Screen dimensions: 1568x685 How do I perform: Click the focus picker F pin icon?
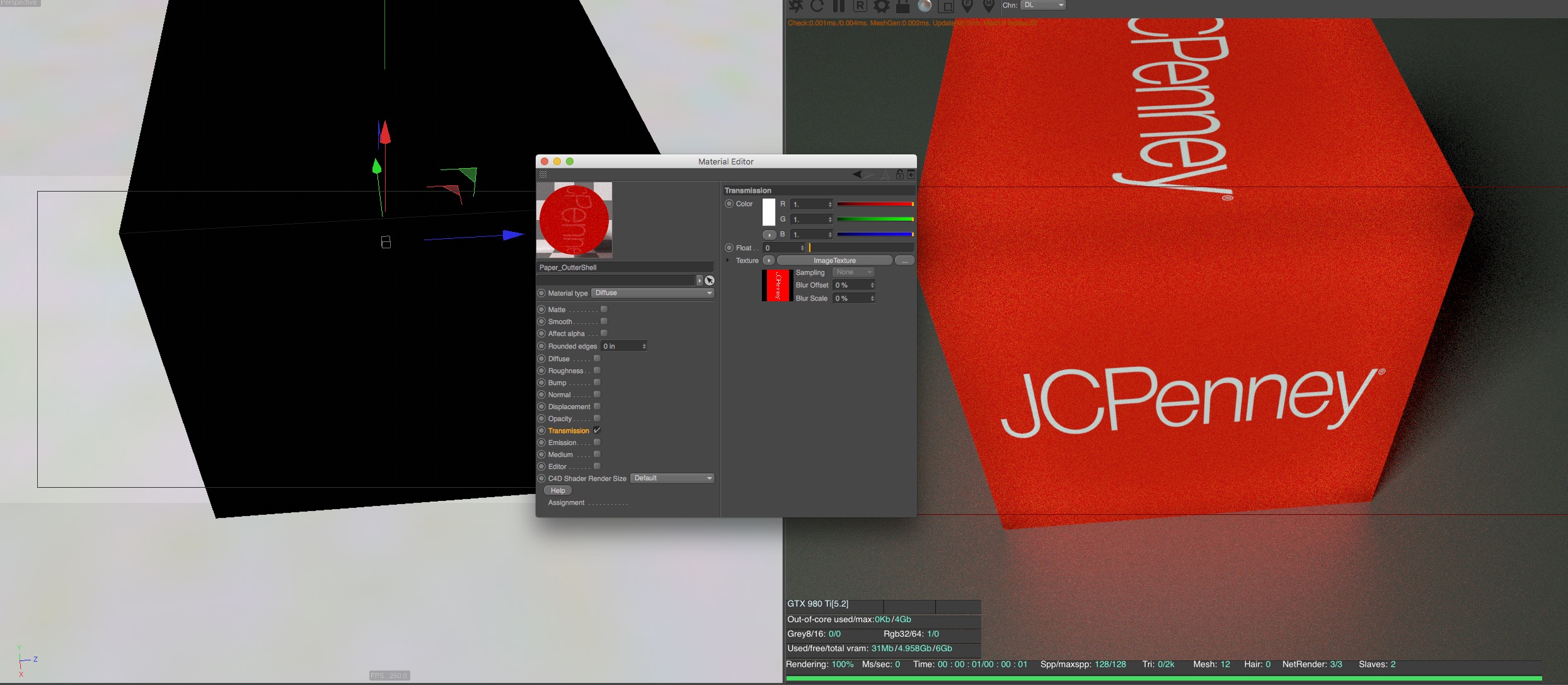967,6
